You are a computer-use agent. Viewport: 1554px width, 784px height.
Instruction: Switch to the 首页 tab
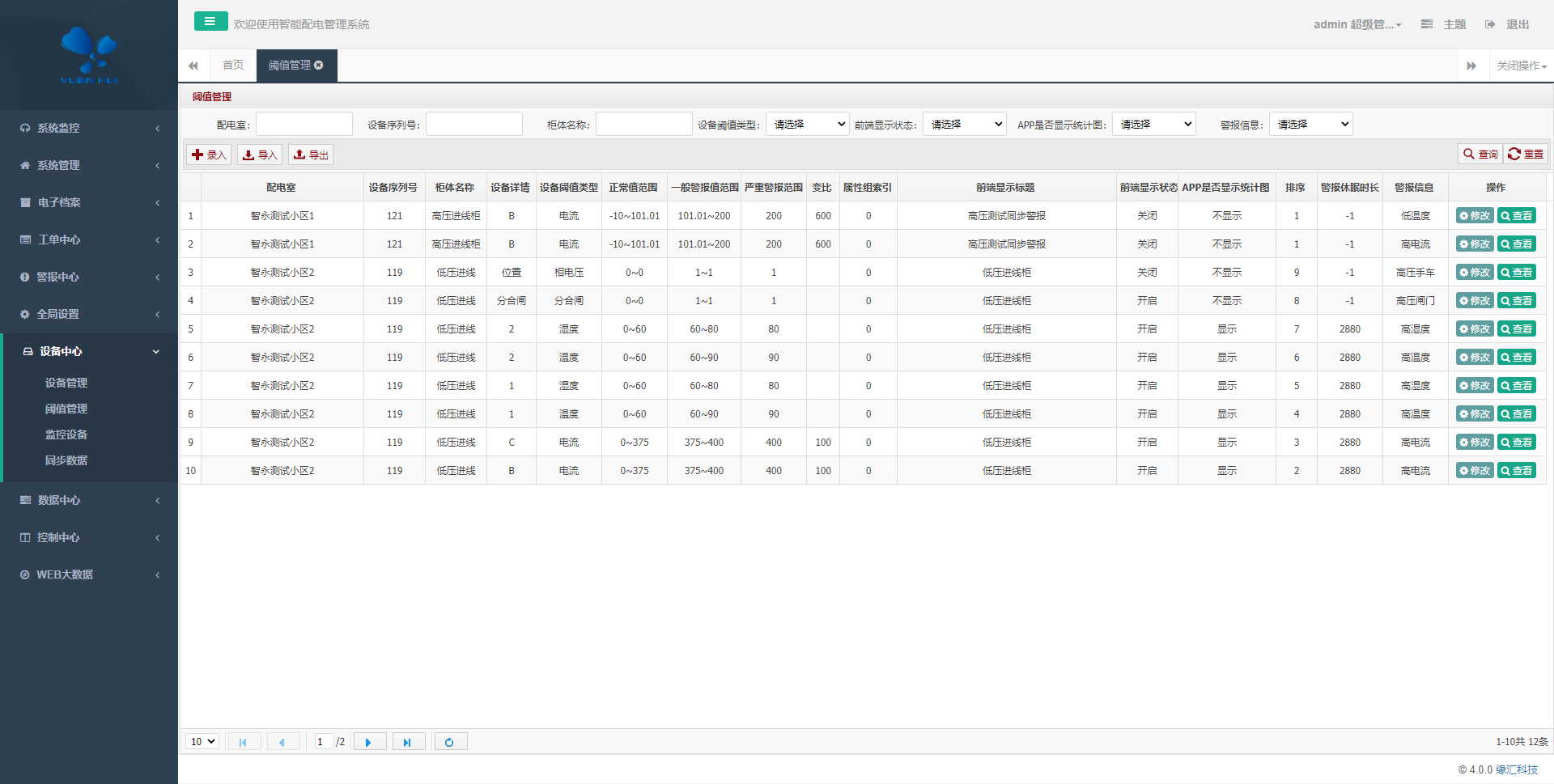click(x=233, y=66)
